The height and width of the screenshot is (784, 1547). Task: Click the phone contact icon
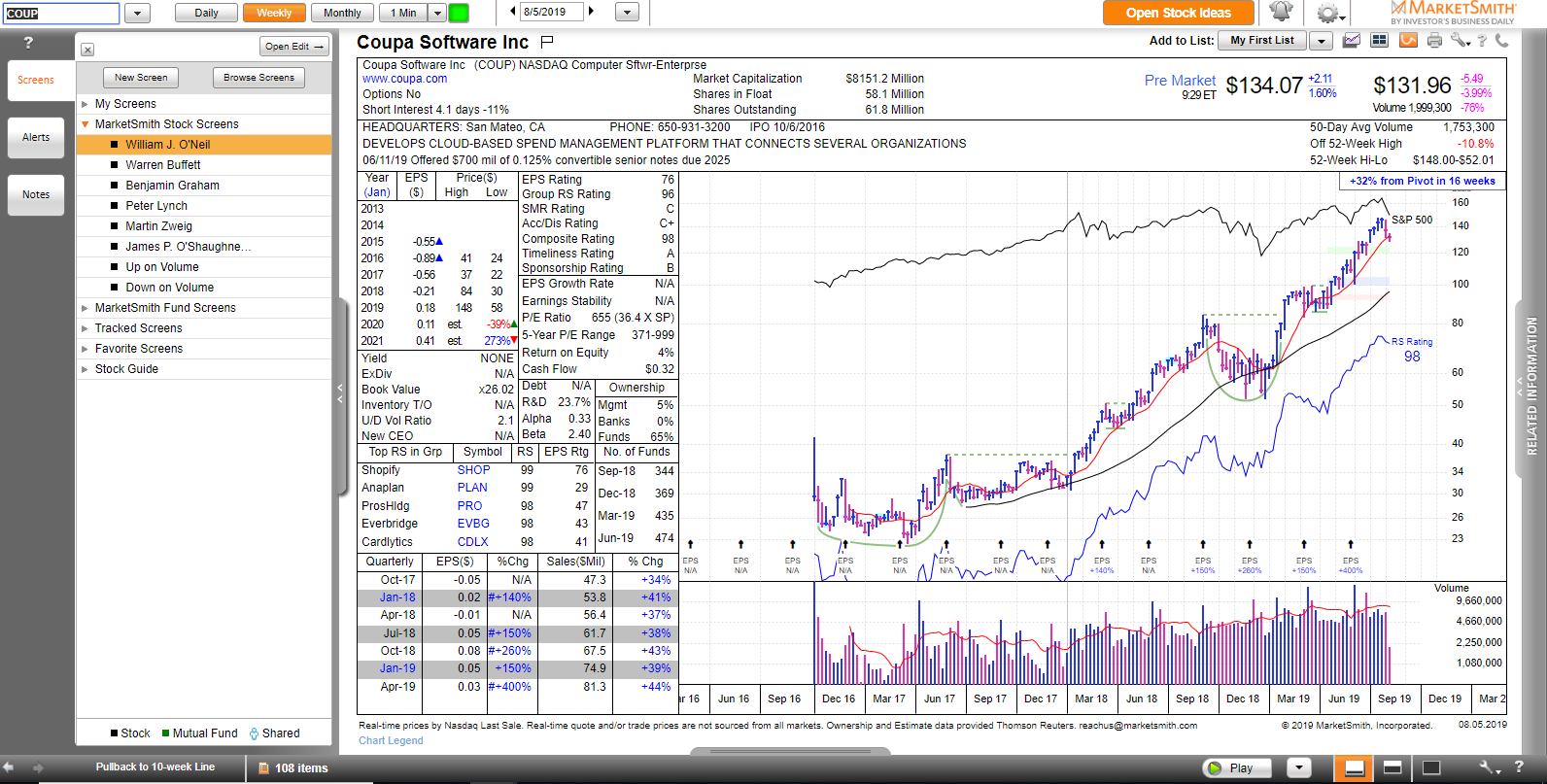[1502, 41]
